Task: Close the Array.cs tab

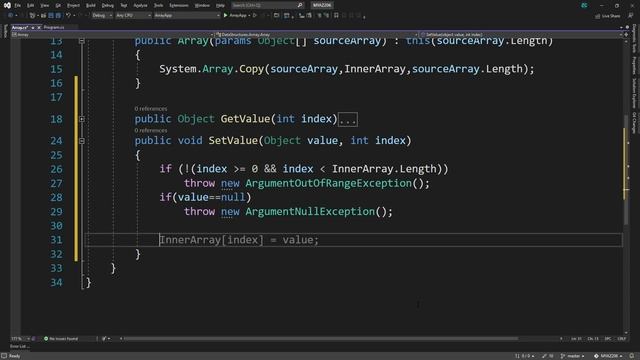Action: [39, 27]
